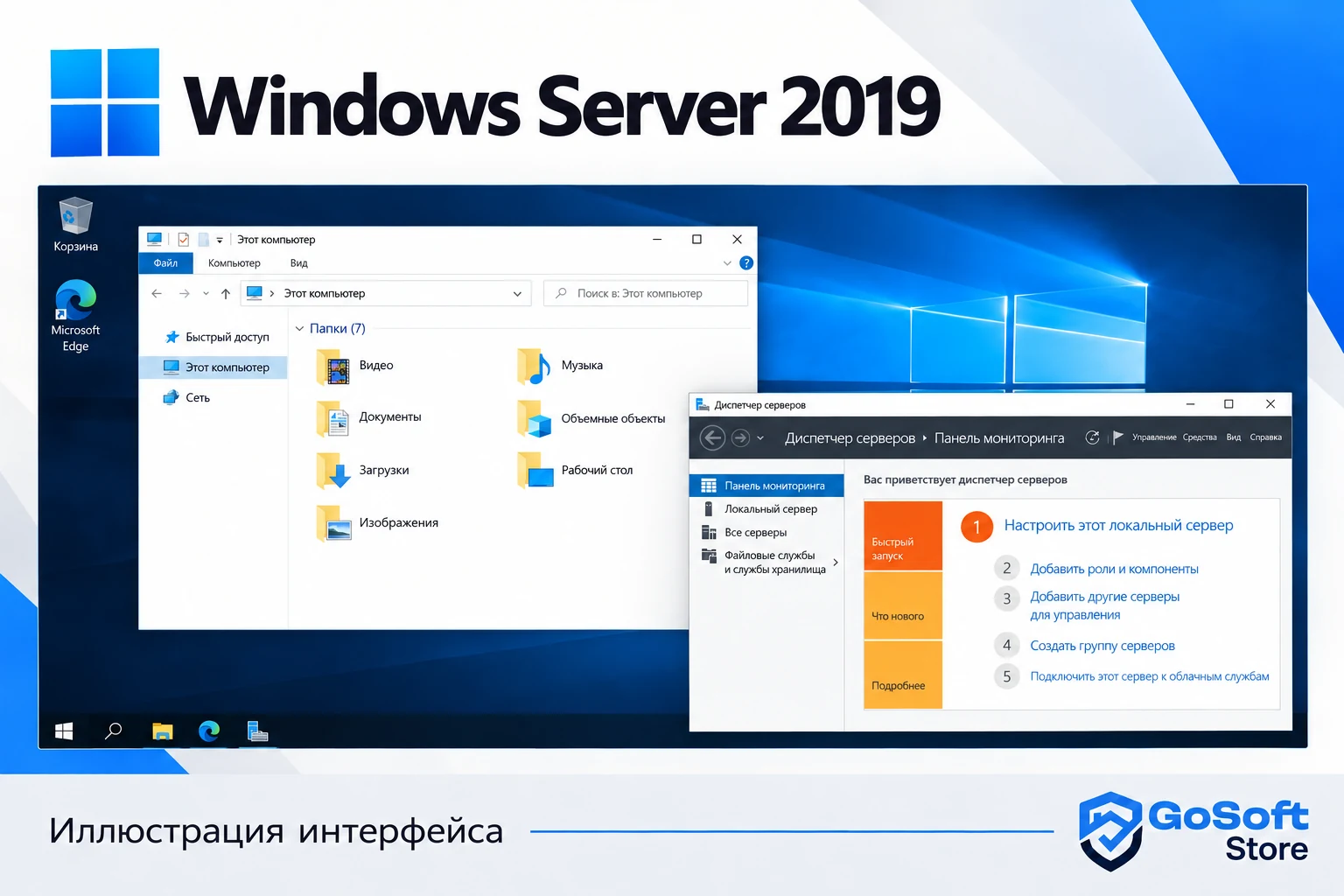Open the Видео folder in Explorer
The width and height of the screenshot is (1344, 896).
pos(354,366)
